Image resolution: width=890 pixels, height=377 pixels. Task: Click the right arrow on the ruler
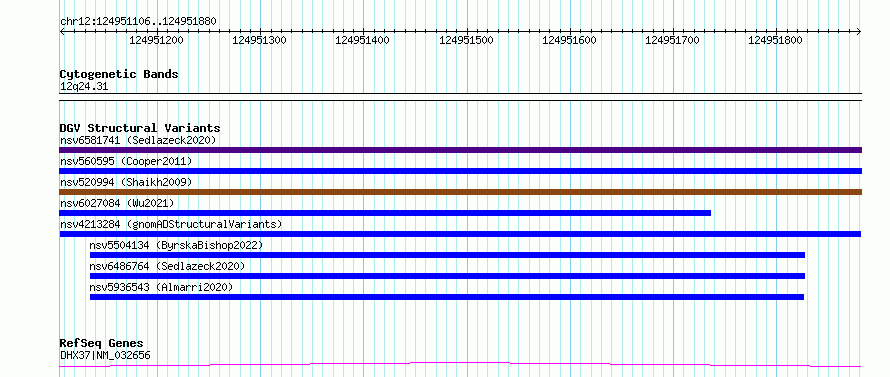tap(859, 32)
